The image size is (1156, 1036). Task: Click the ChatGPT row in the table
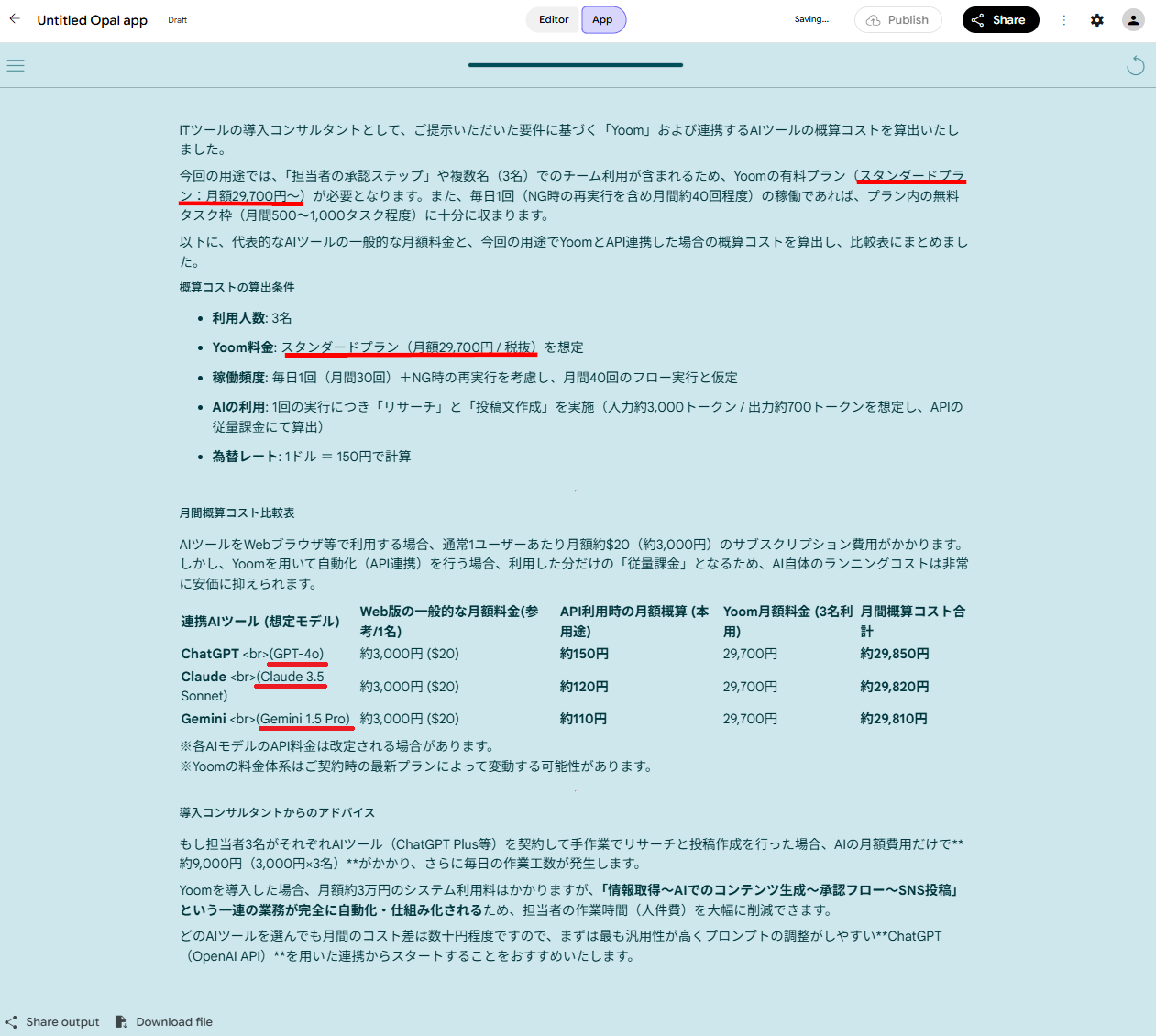pos(574,654)
